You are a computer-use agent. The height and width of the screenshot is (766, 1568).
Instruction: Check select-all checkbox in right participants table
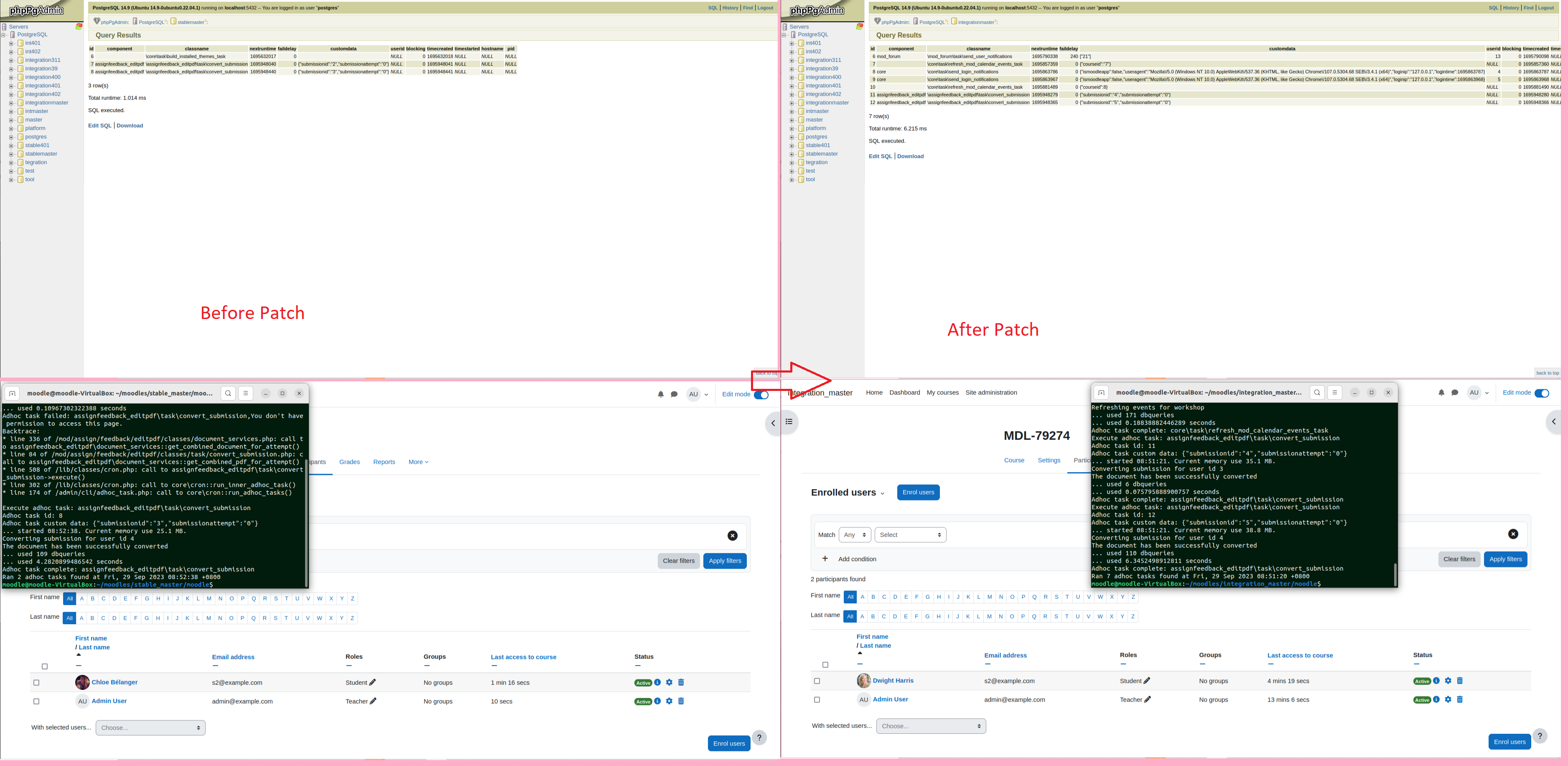[x=825, y=664]
